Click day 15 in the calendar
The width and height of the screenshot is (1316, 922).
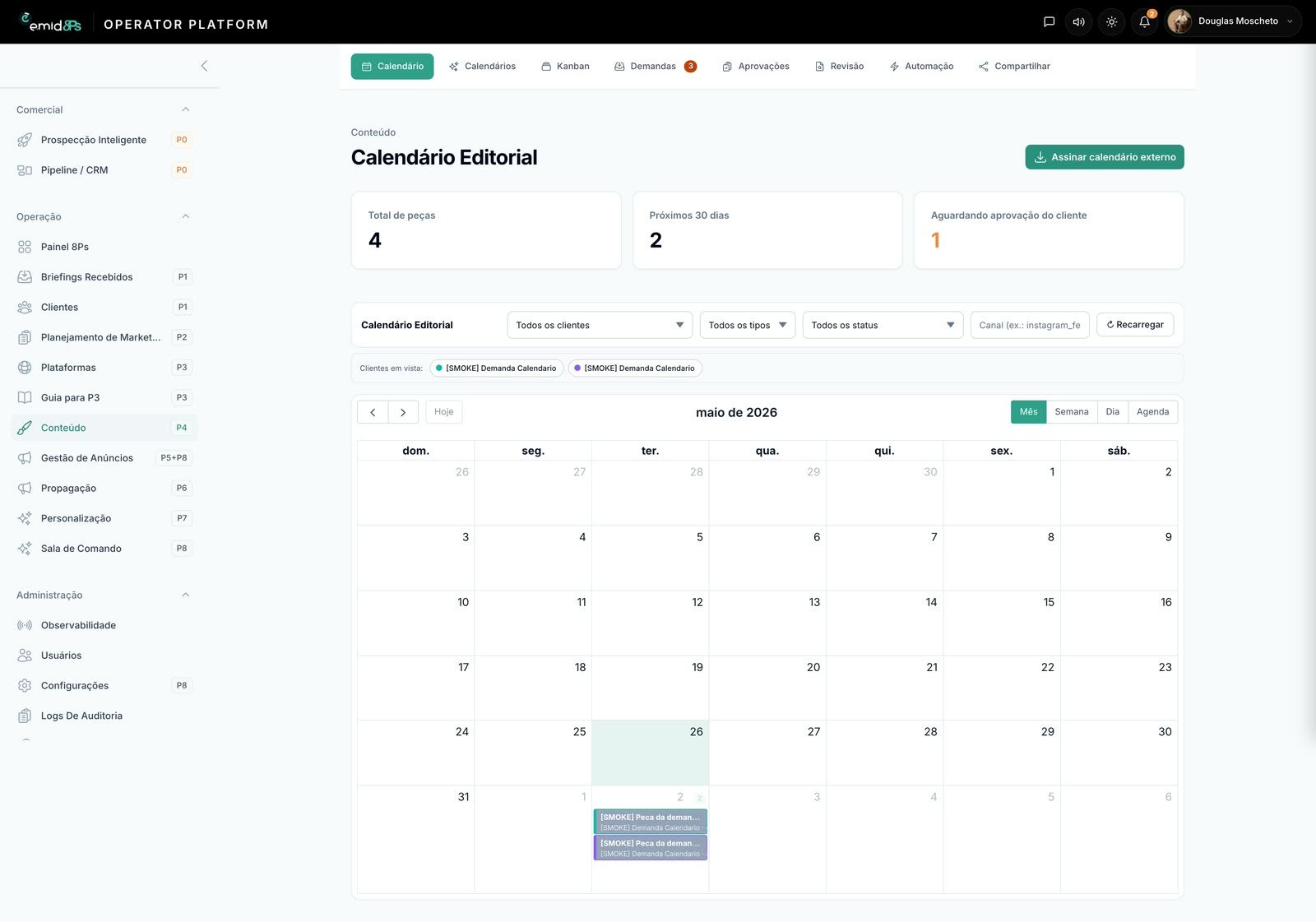point(1002,623)
